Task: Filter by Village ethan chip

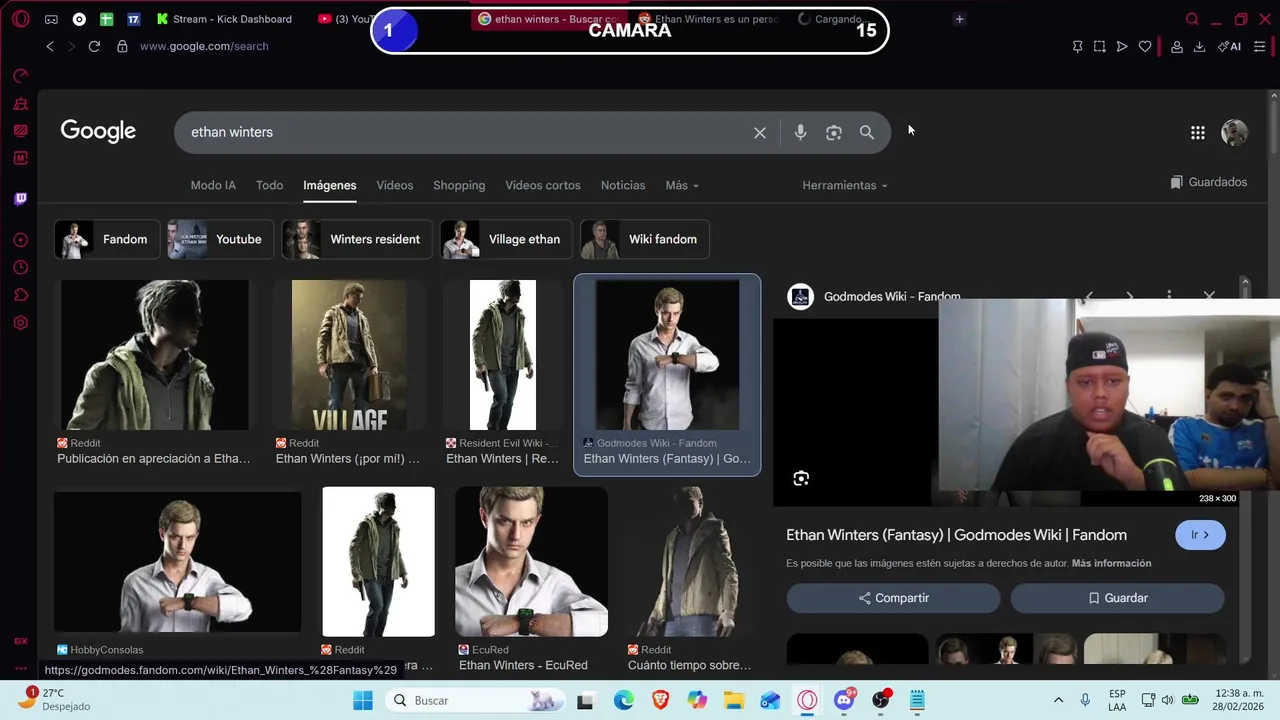Action: tap(506, 239)
